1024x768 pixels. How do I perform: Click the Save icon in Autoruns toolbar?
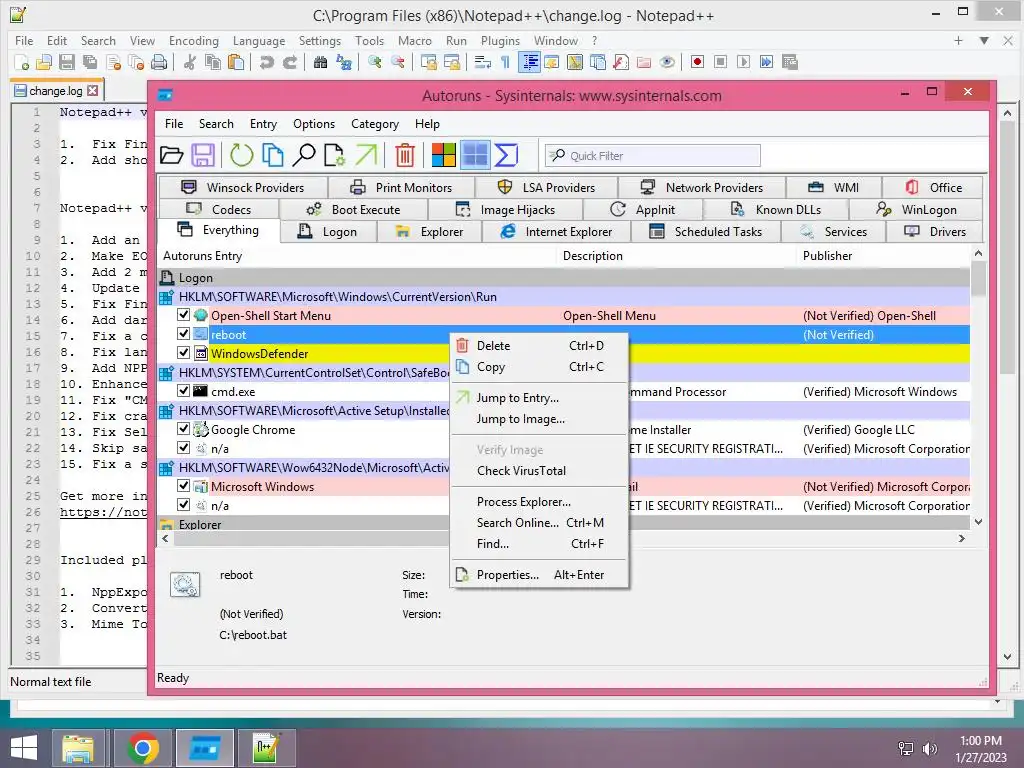point(203,155)
